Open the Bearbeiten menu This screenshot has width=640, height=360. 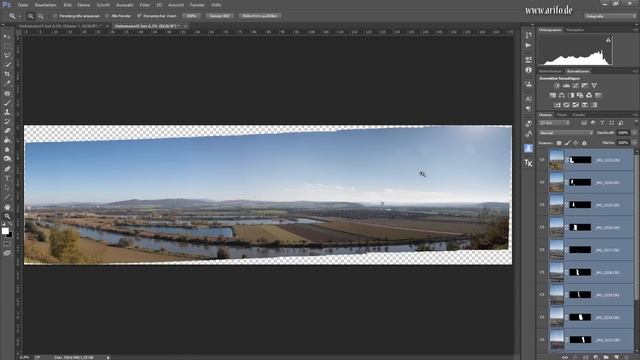click(x=45, y=5)
